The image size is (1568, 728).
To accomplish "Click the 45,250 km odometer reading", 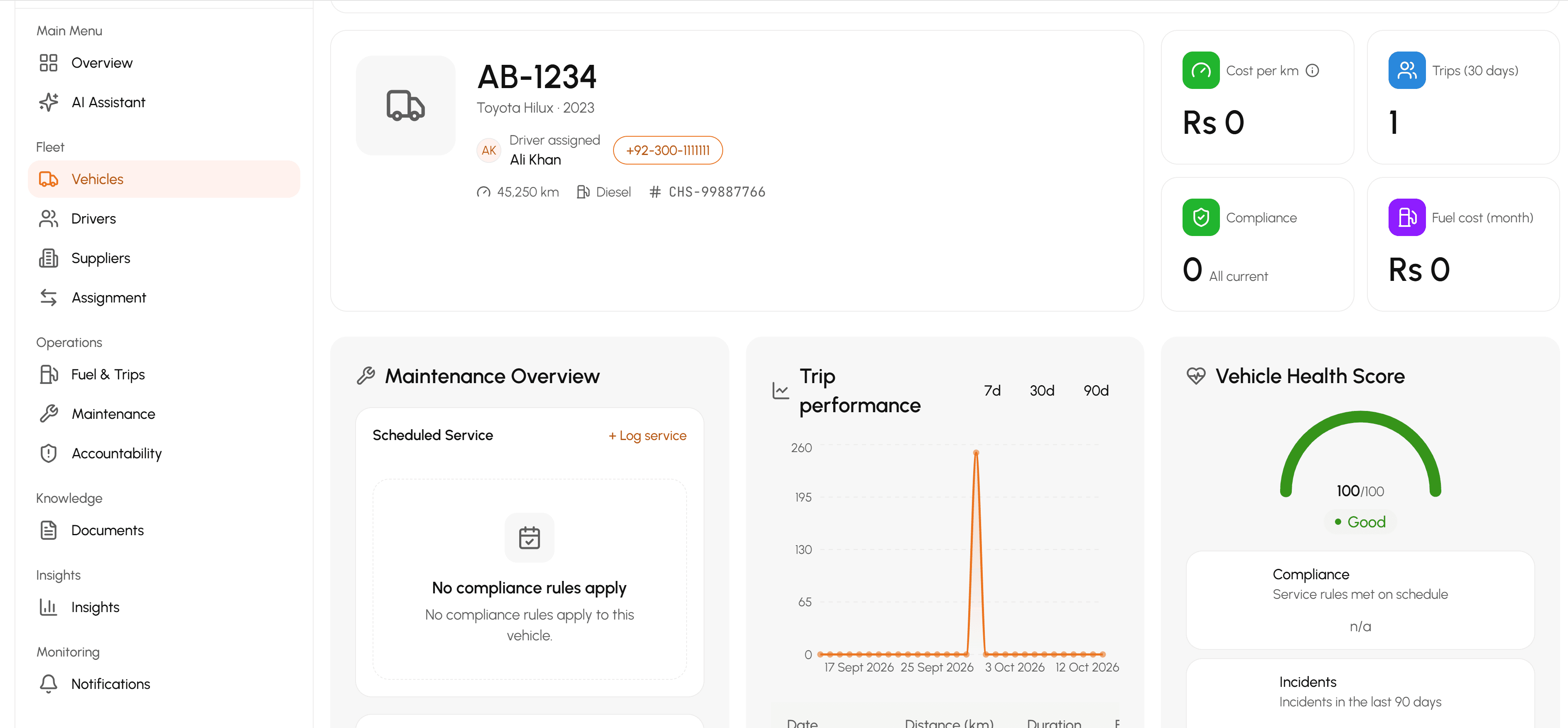I will 528,192.
